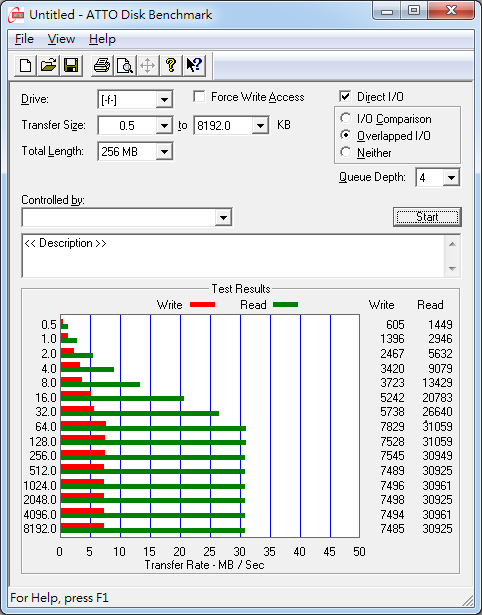Image resolution: width=482 pixels, height=615 pixels.
Task: Click the move arrows toolbar icon
Action: pos(147,65)
